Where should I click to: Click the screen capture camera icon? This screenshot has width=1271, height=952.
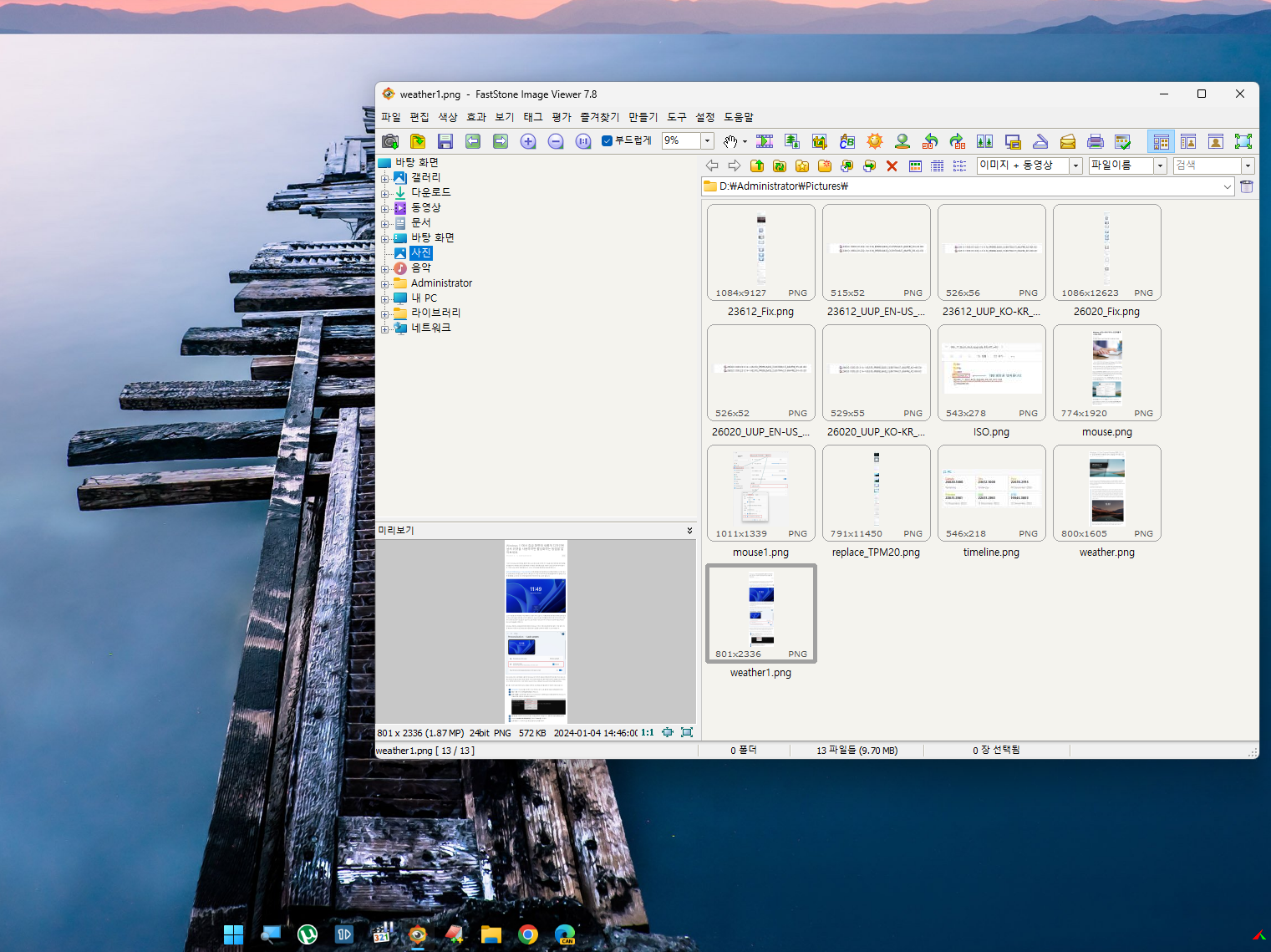pyautogui.click(x=390, y=141)
